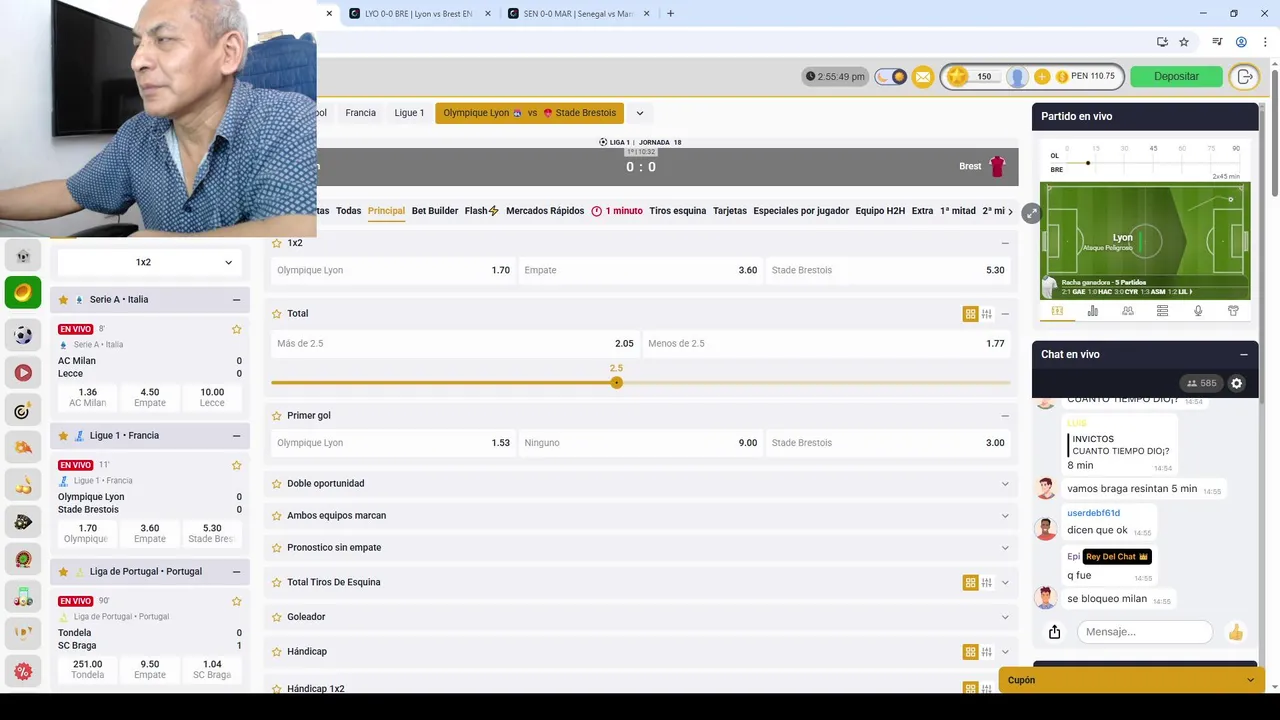Show standings table icon in match widget

(x=1162, y=311)
